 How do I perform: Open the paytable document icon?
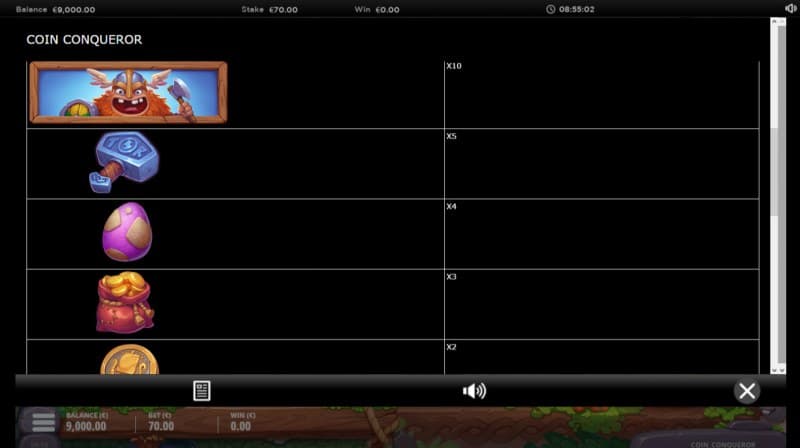[x=202, y=391]
